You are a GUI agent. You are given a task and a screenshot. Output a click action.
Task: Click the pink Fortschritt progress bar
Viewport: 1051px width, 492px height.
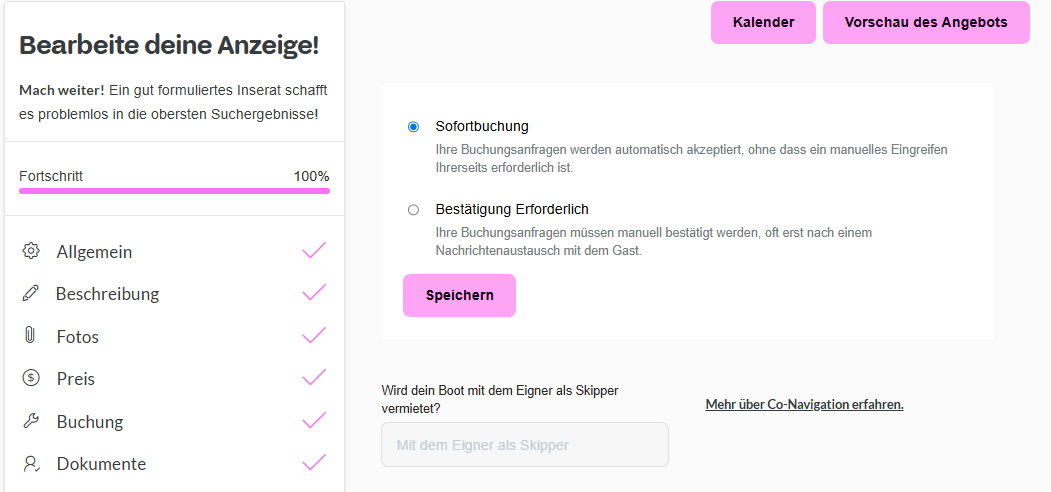(174, 190)
